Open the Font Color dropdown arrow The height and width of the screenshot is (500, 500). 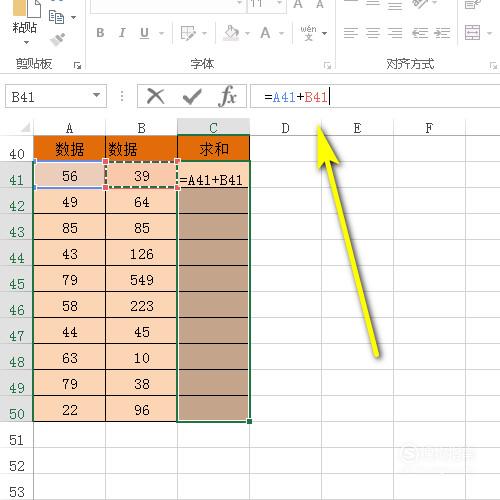pos(281,33)
